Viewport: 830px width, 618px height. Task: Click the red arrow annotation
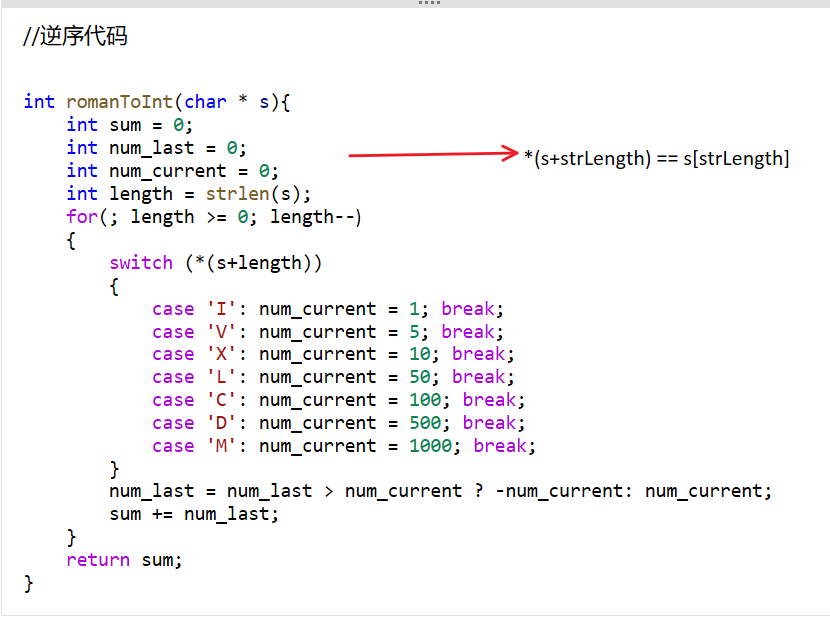click(x=432, y=154)
